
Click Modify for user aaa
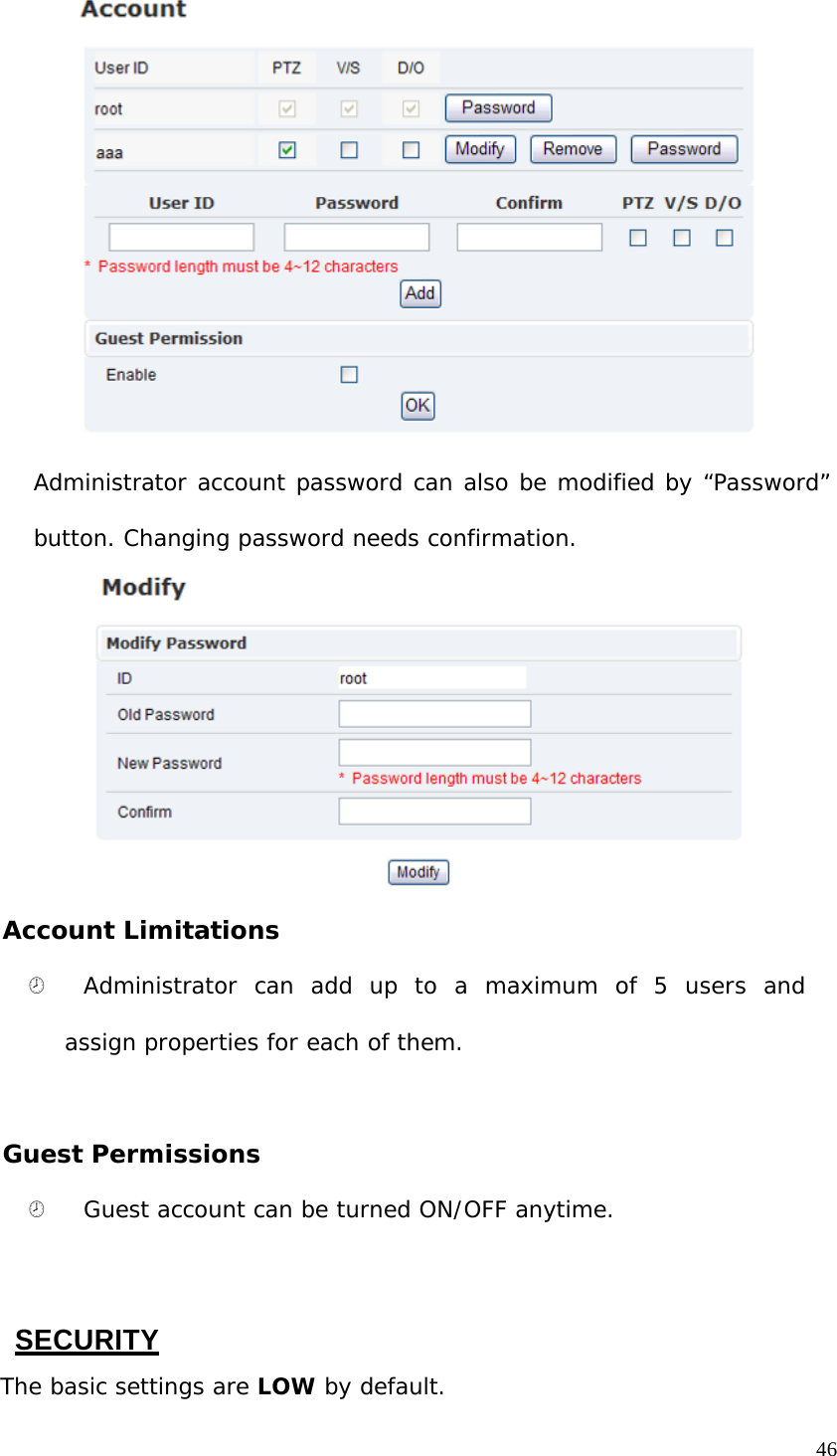tap(479, 148)
